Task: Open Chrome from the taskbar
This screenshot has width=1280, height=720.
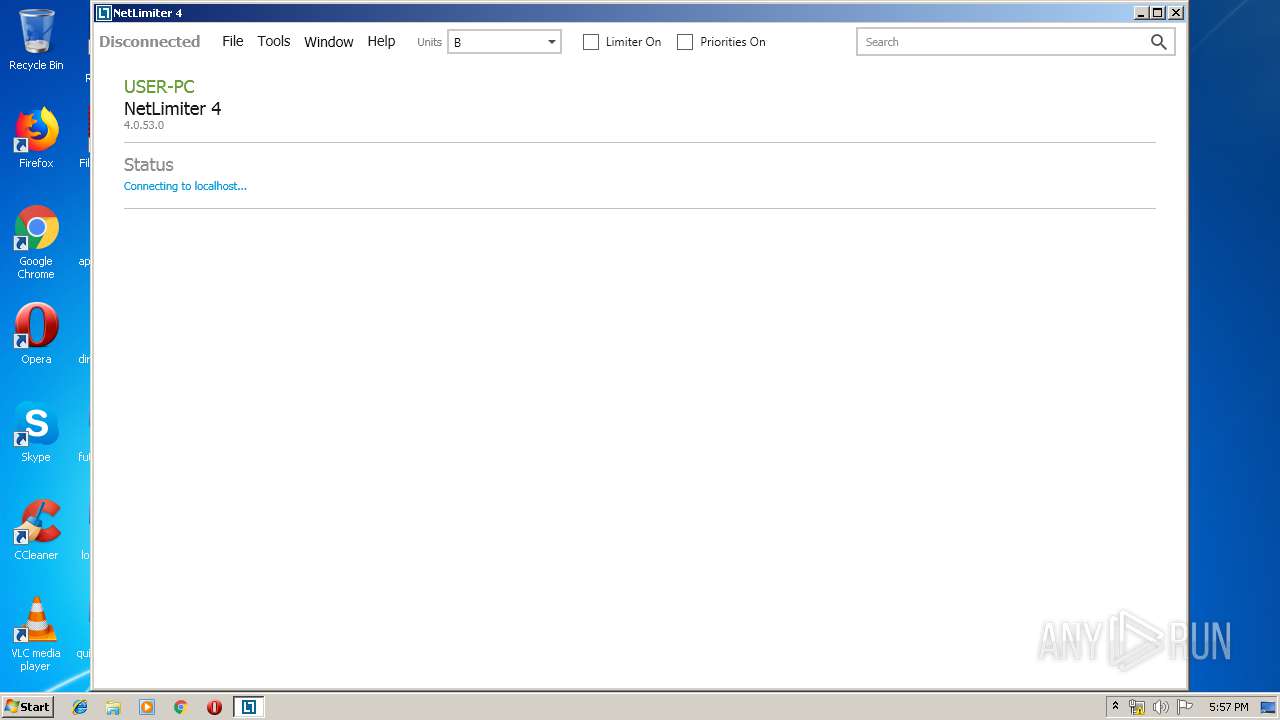Action: pos(181,707)
